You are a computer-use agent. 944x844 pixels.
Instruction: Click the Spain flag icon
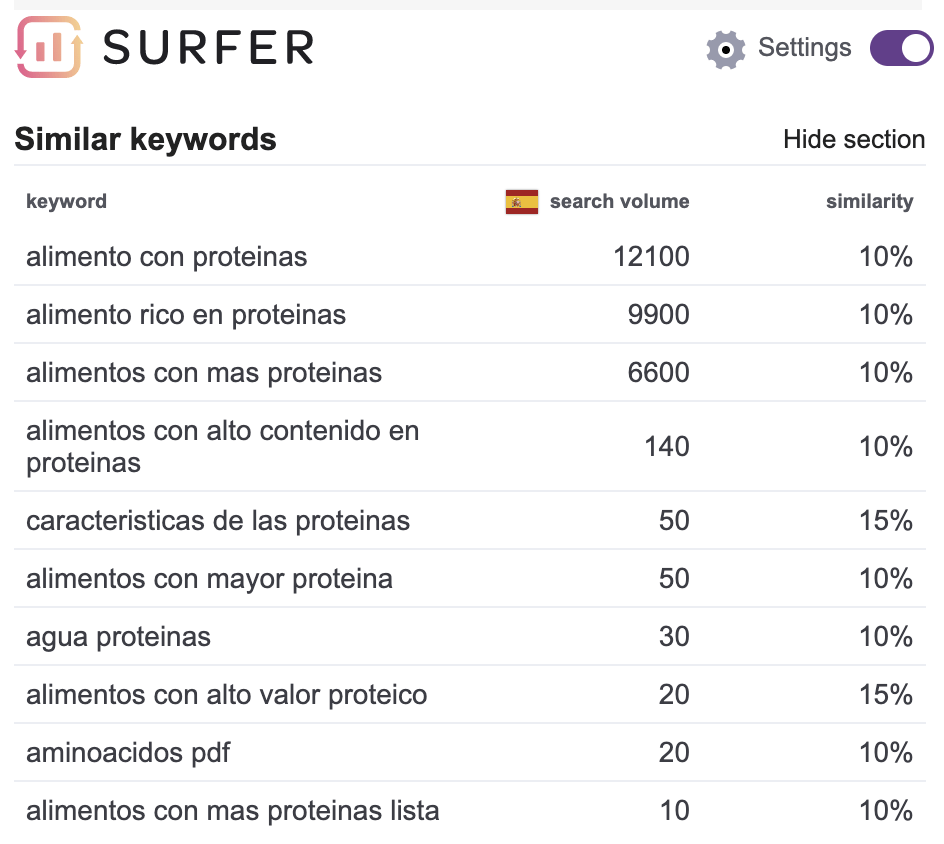(x=522, y=202)
